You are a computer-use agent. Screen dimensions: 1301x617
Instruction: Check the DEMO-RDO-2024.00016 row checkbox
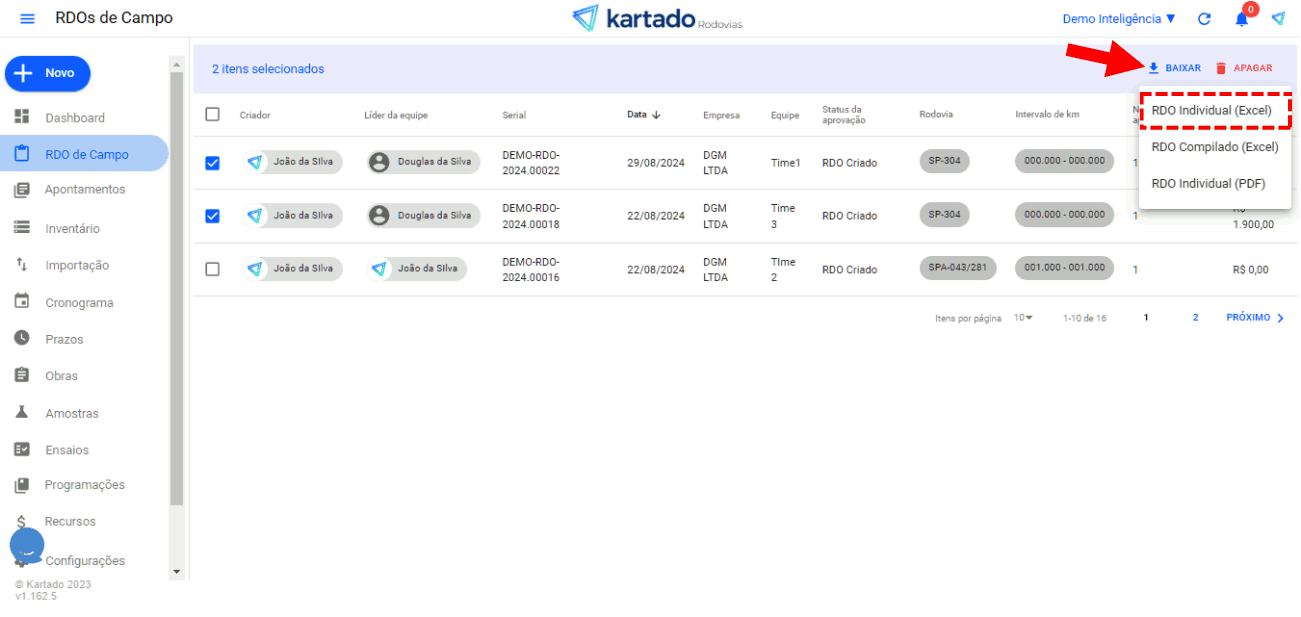point(212,269)
